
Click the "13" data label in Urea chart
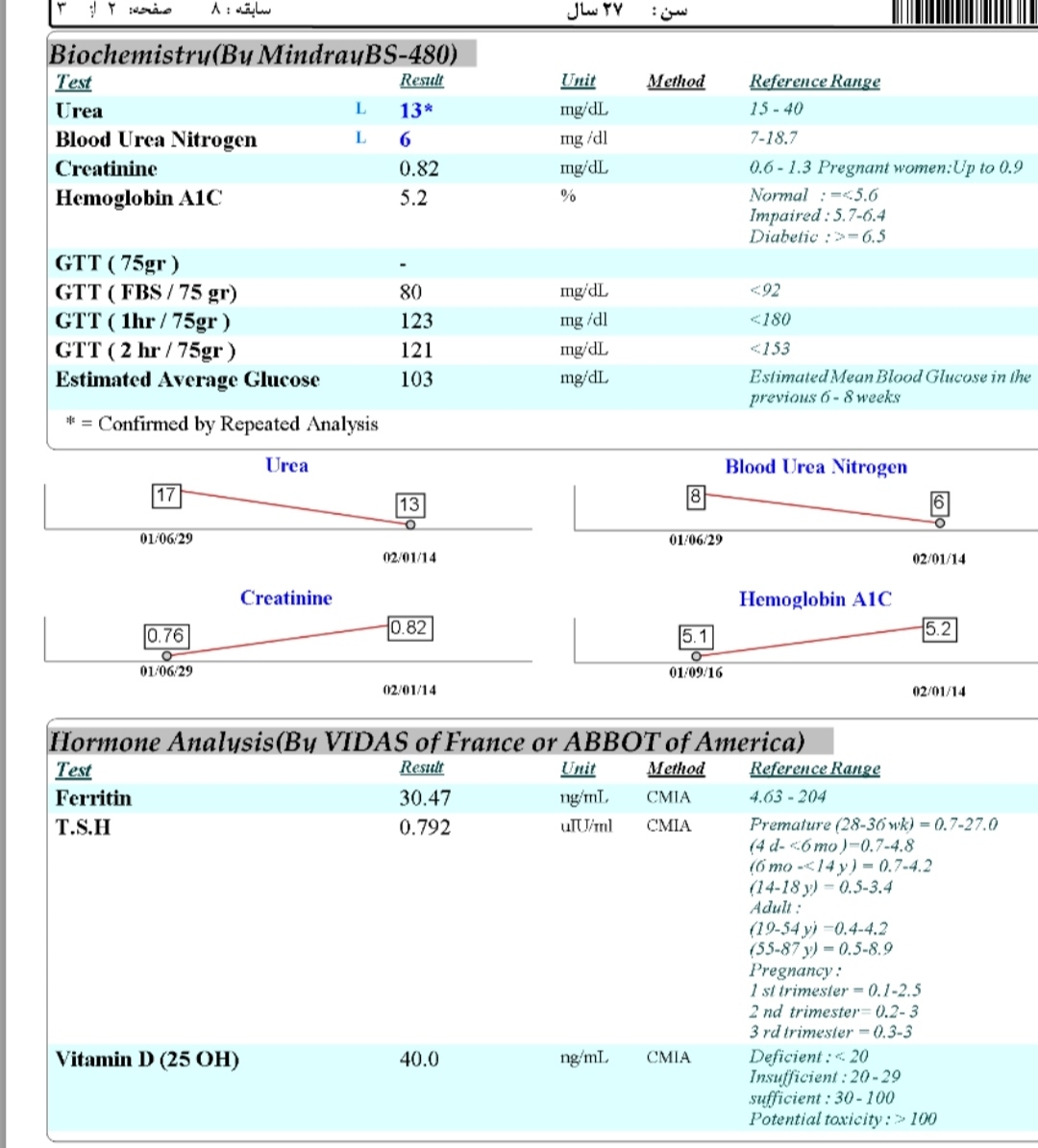pyautogui.click(x=409, y=504)
